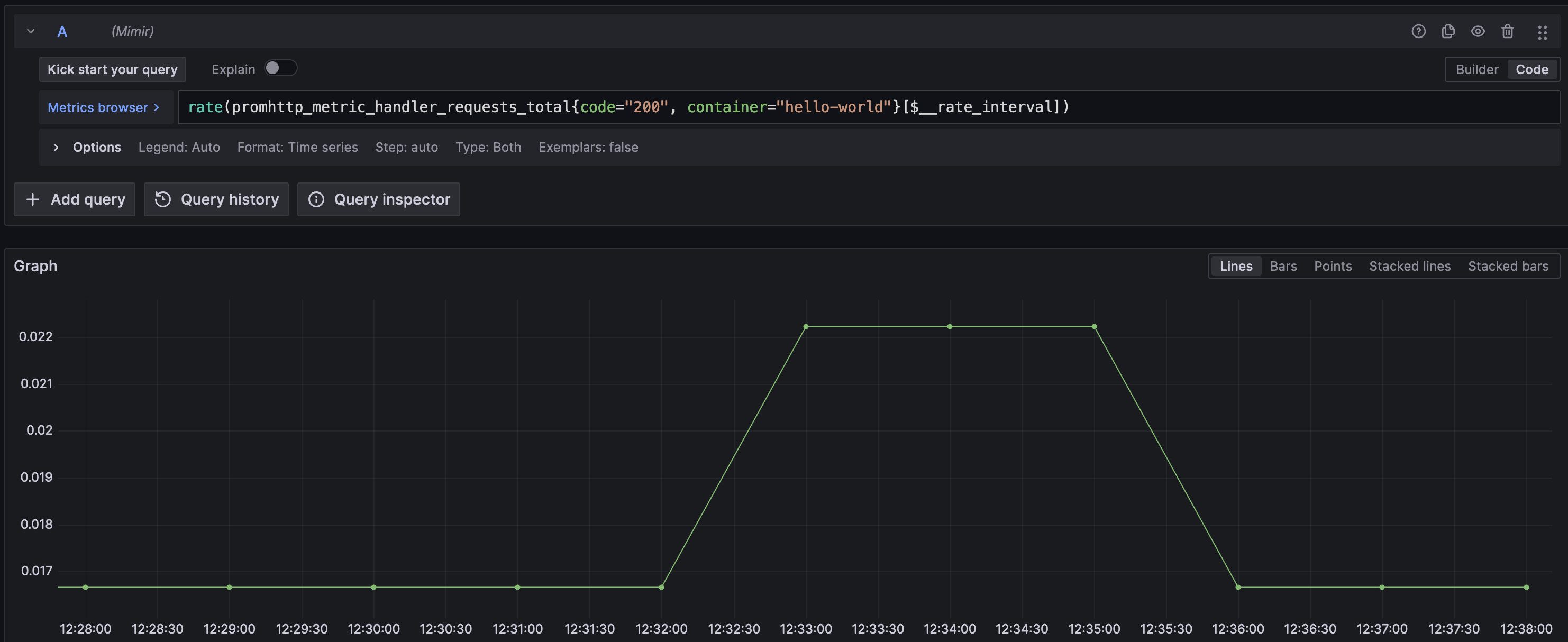Hide query A using the eye icon
This screenshot has width=1568, height=642.
1478,31
